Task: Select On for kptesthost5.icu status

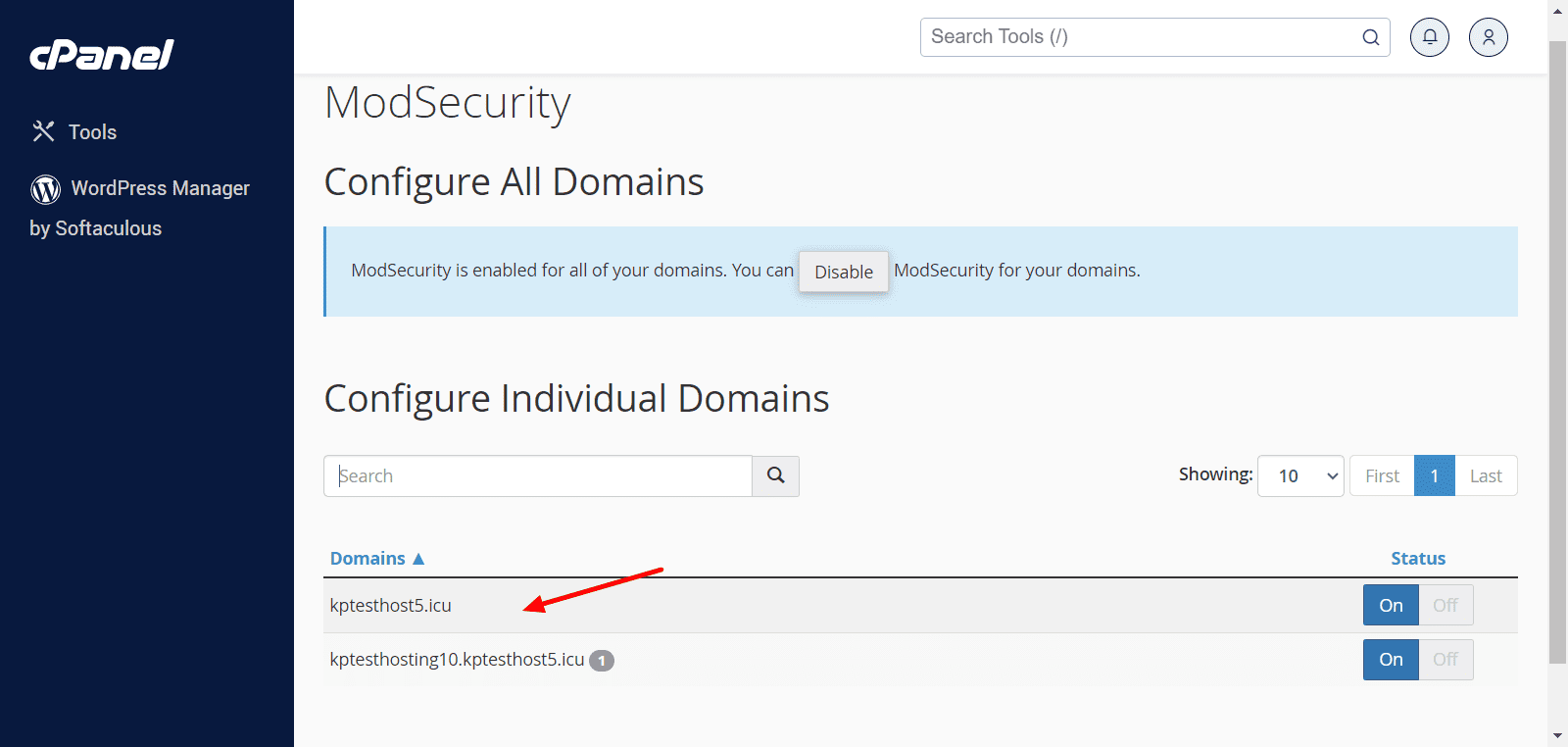Action: coord(1390,605)
